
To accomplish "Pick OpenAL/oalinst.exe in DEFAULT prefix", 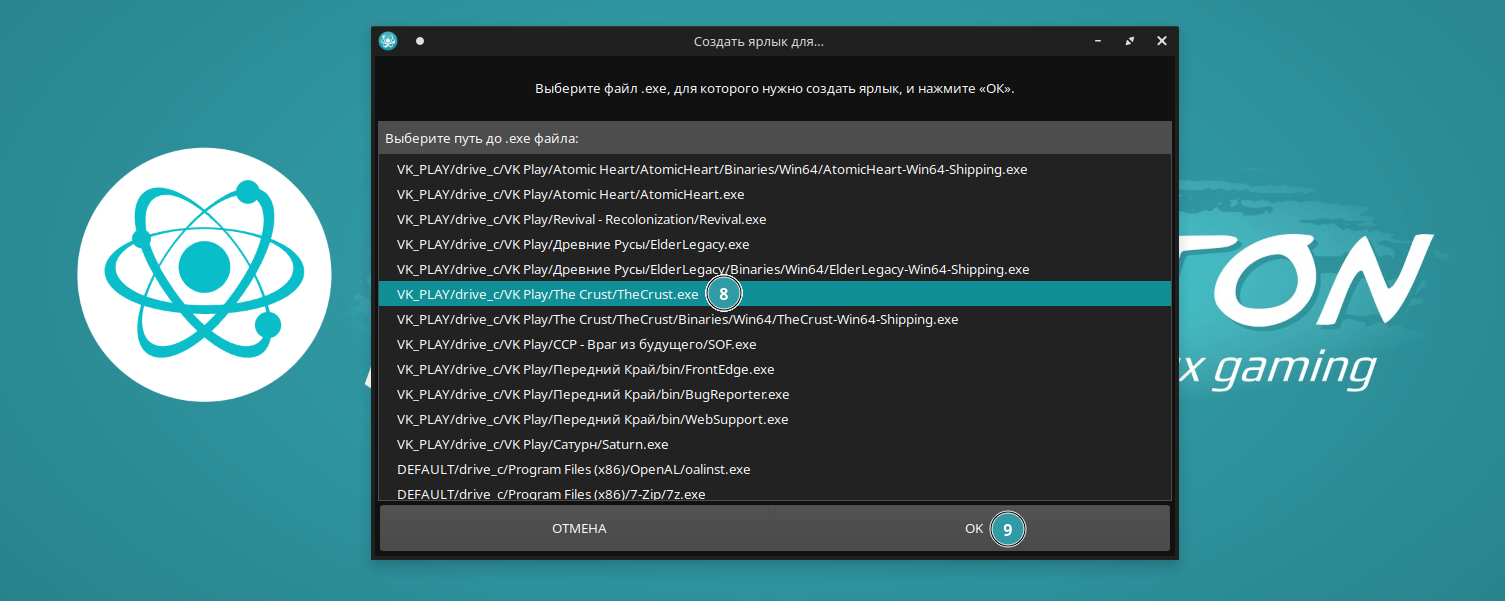I will click(x=775, y=469).
